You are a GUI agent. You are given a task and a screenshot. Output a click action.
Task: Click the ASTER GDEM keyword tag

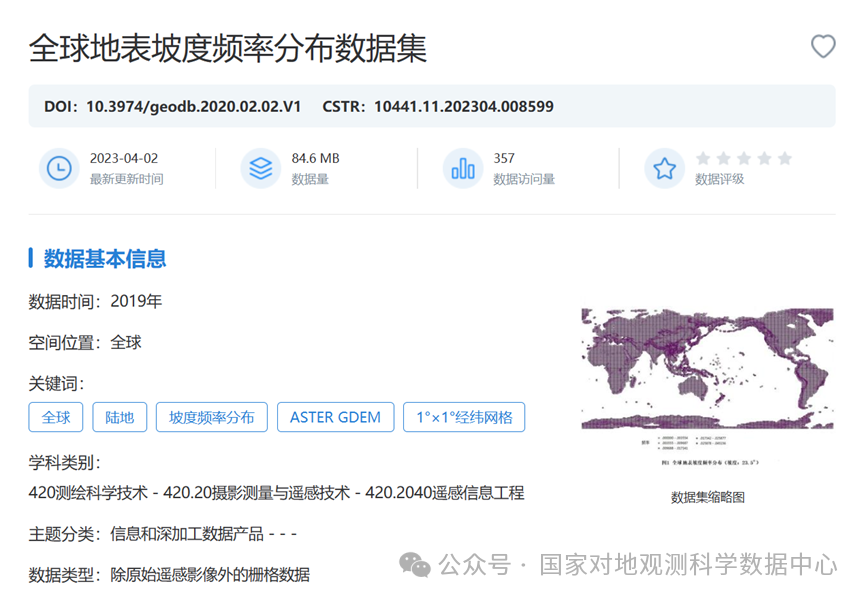[x=335, y=417]
